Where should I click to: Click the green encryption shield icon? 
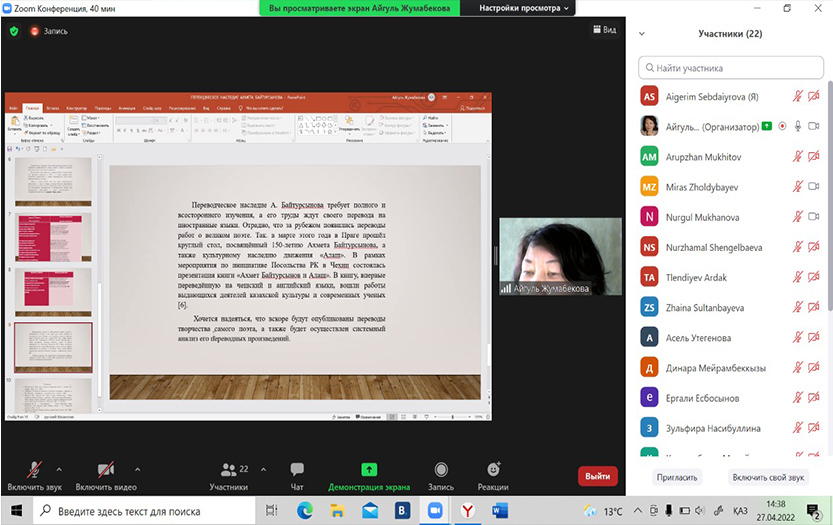click(14, 31)
